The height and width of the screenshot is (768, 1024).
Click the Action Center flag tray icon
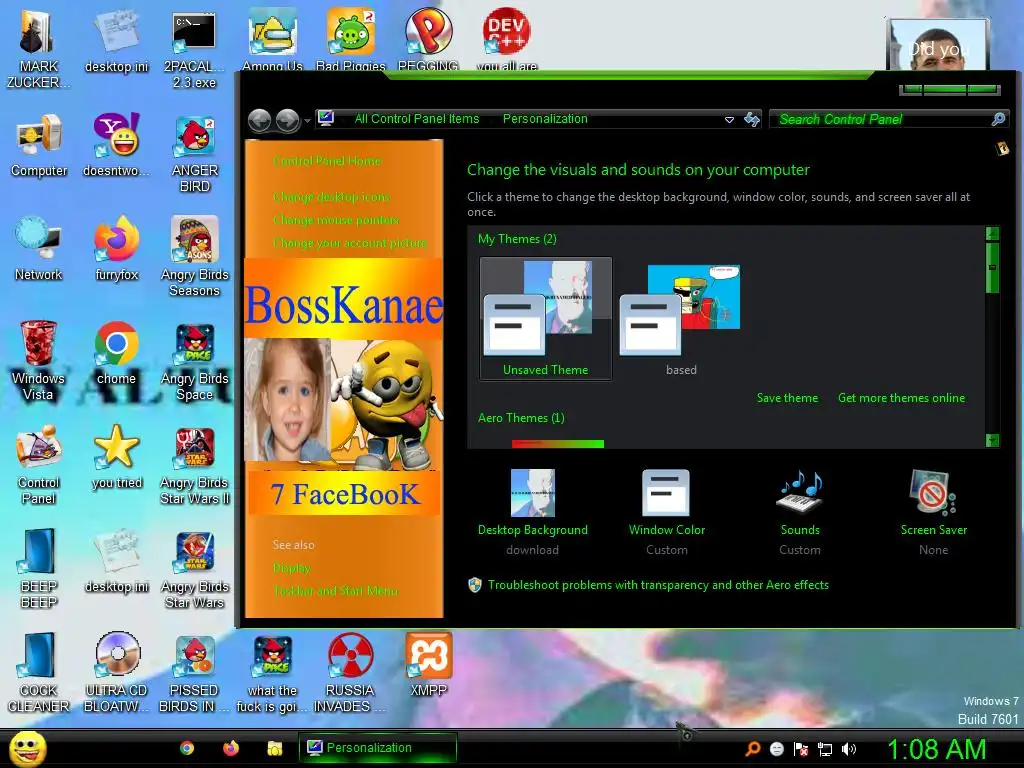pyautogui.click(x=801, y=749)
